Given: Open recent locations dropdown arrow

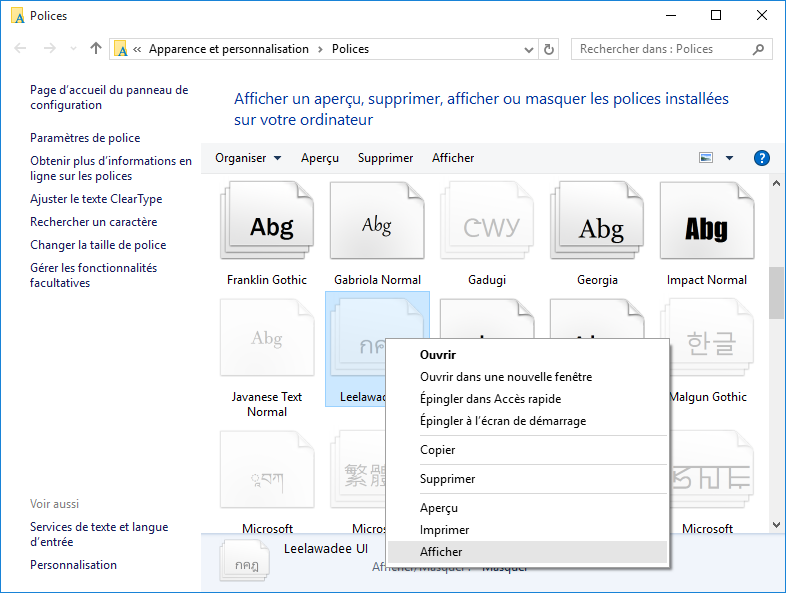Looking at the screenshot, I should tap(74, 49).
